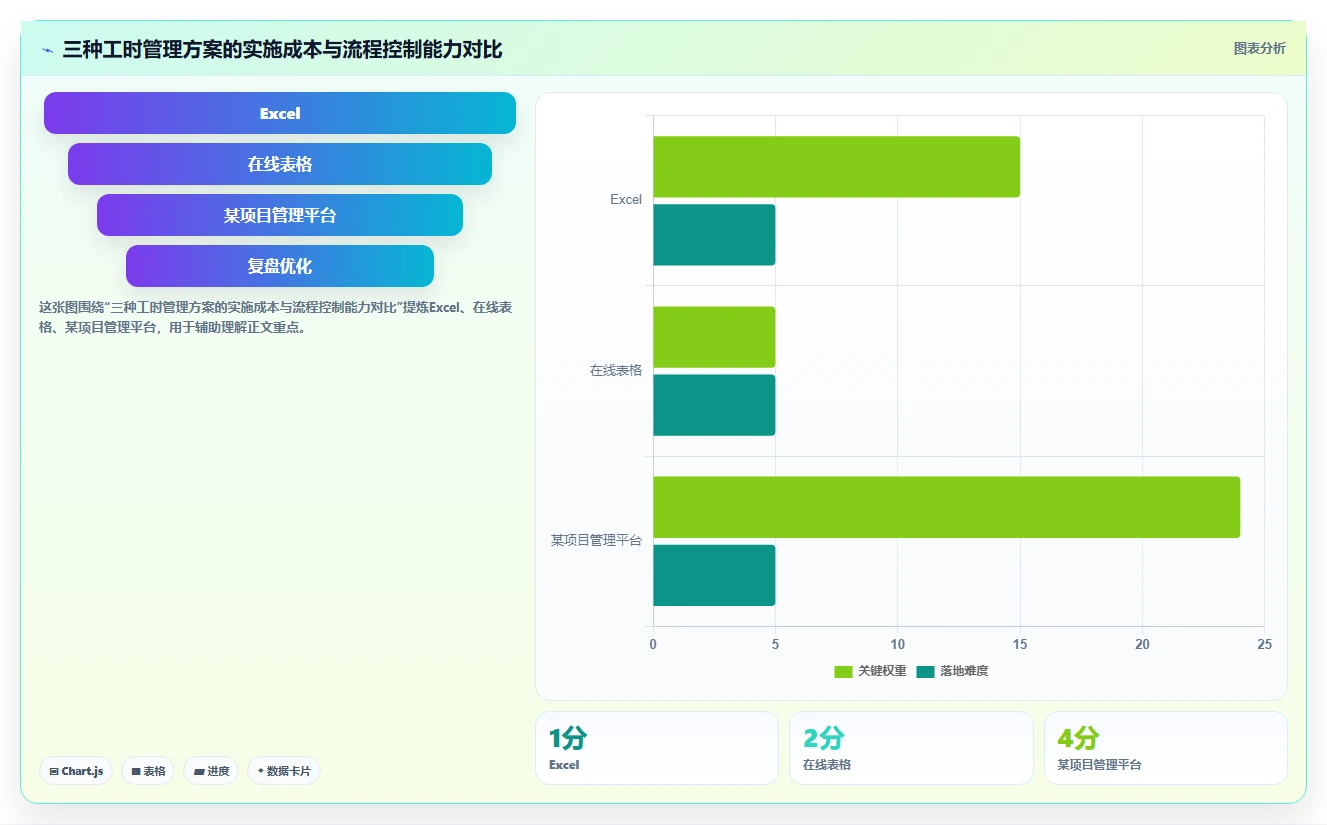
Task: Select the 复盘优化 funnel stage
Action: [x=280, y=266]
